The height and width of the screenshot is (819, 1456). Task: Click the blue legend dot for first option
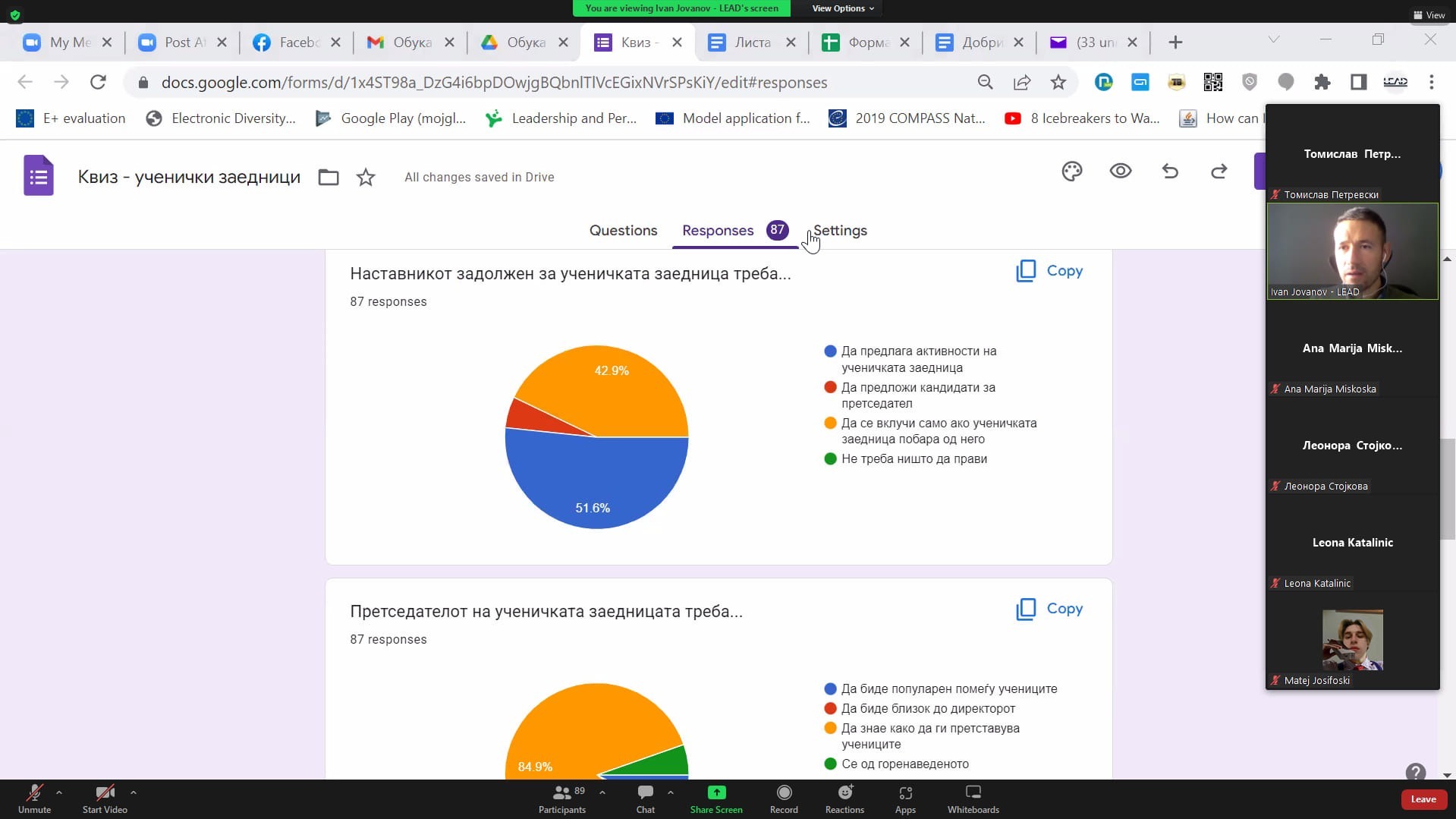(x=830, y=351)
